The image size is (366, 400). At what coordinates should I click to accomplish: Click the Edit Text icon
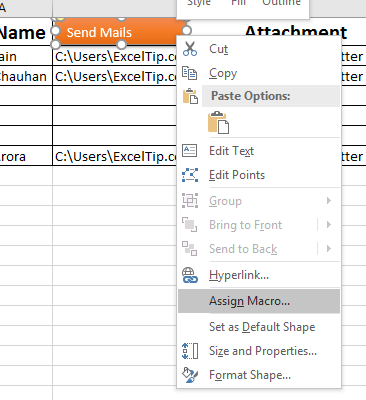(190, 151)
